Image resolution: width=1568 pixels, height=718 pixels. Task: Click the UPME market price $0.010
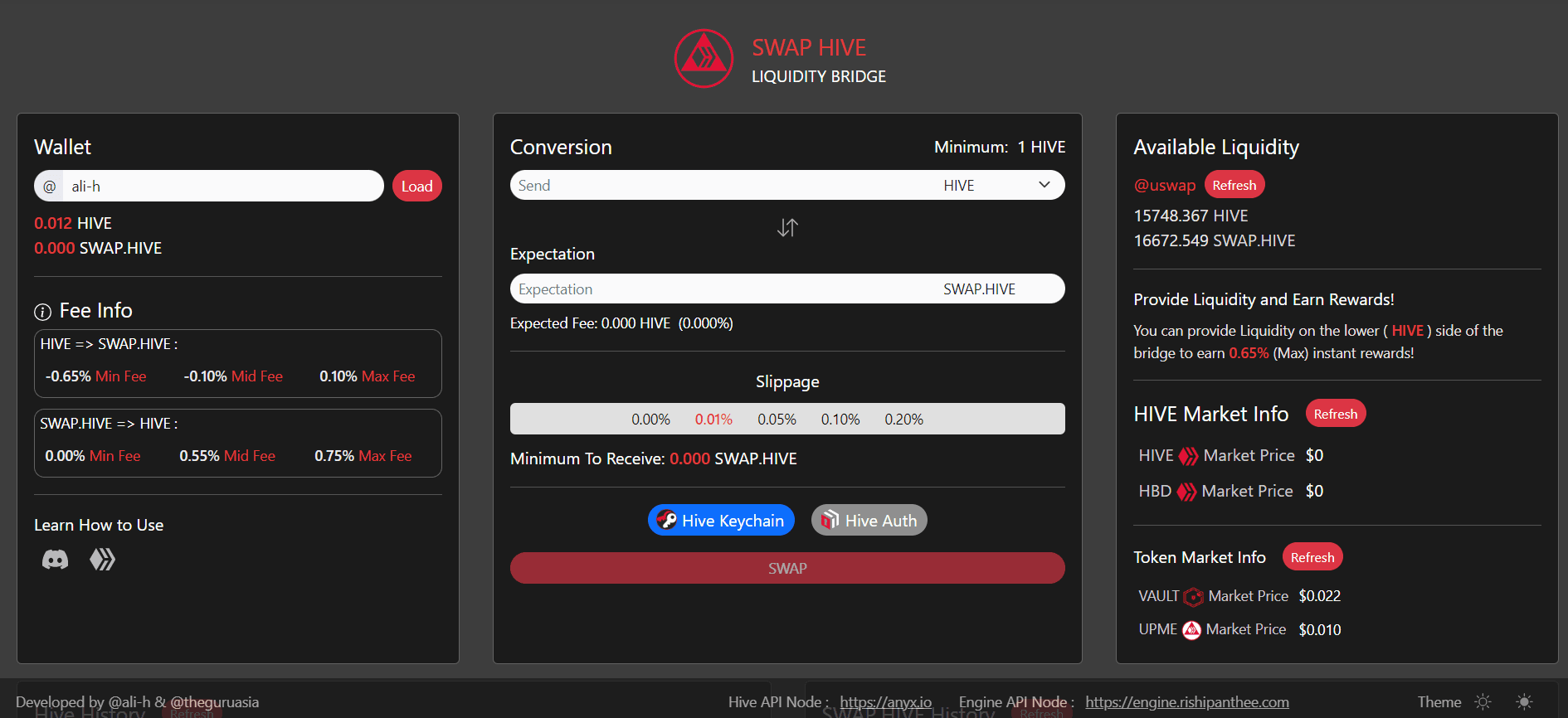1320,630
